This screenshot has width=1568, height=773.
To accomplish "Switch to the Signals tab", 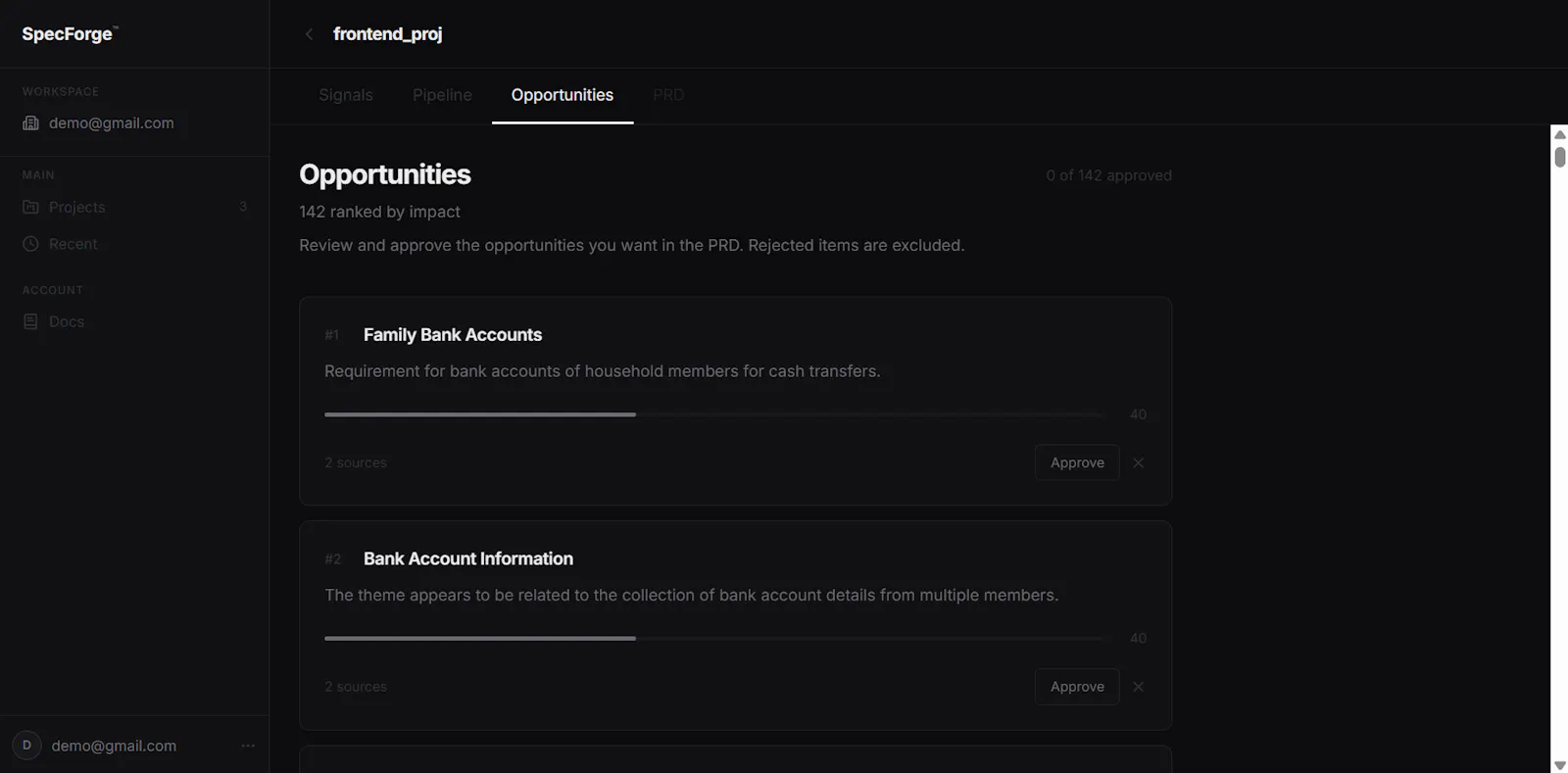I will pyautogui.click(x=346, y=95).
